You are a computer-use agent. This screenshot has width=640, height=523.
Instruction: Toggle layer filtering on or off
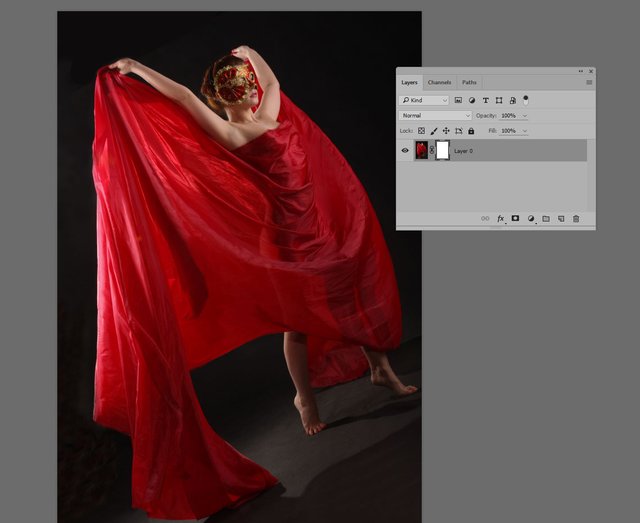[x=526, y=100]
